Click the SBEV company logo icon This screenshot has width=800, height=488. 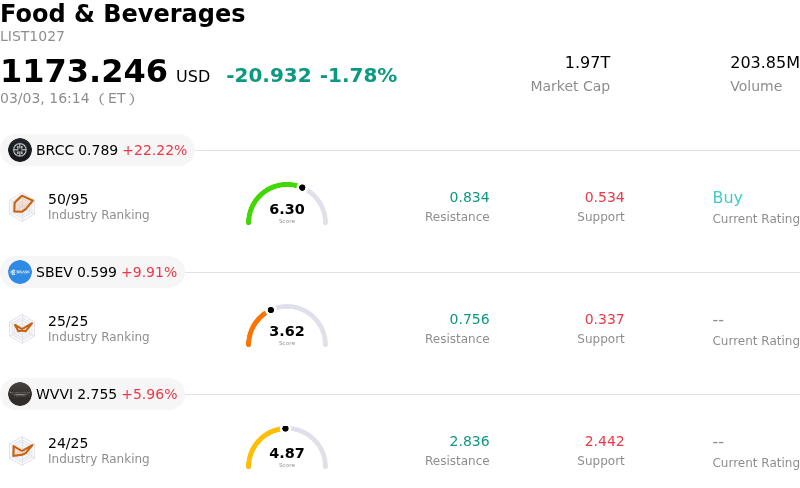point(20,272)
